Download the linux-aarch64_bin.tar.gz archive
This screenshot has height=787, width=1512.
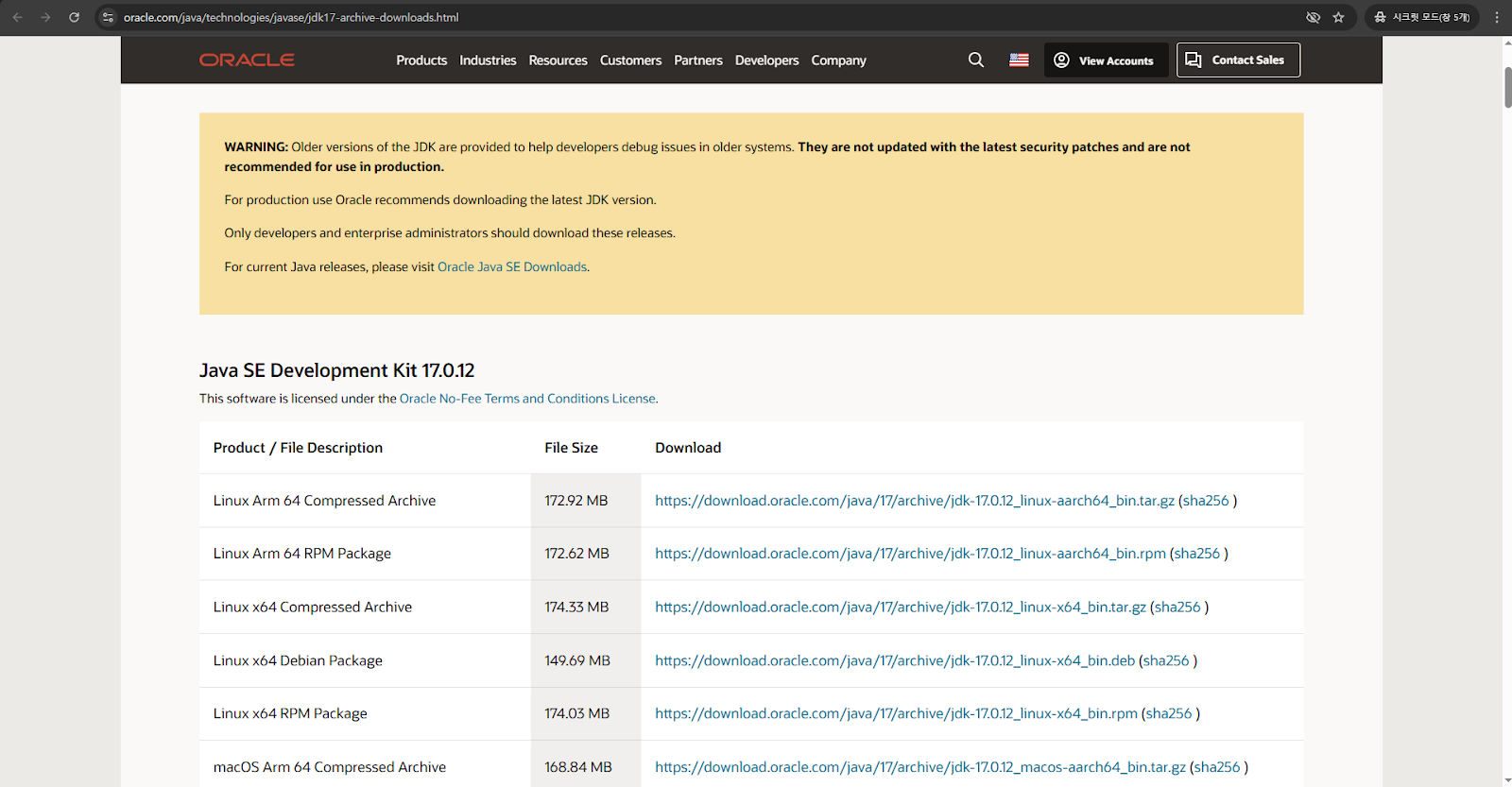[x=915, y=501]
